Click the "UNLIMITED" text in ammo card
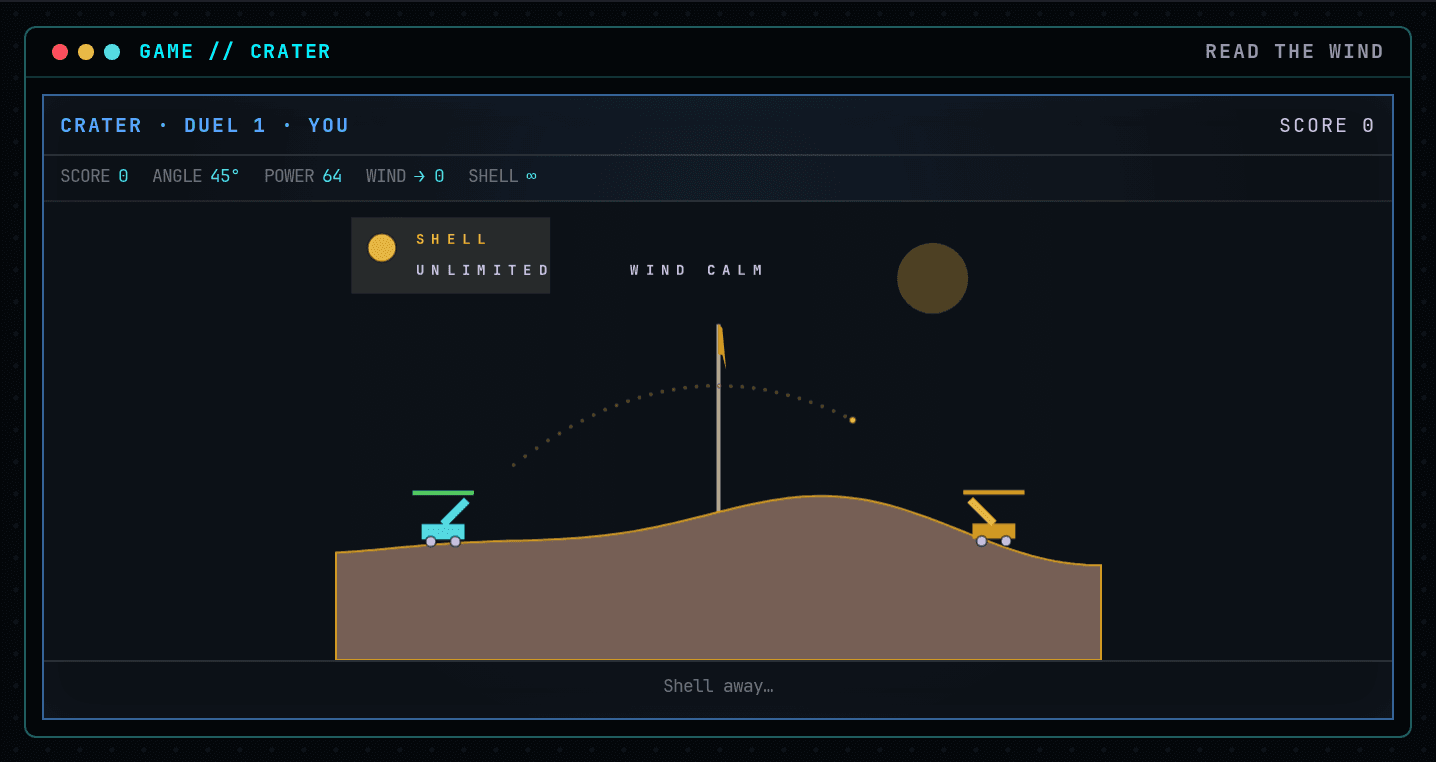 point(483,270)
